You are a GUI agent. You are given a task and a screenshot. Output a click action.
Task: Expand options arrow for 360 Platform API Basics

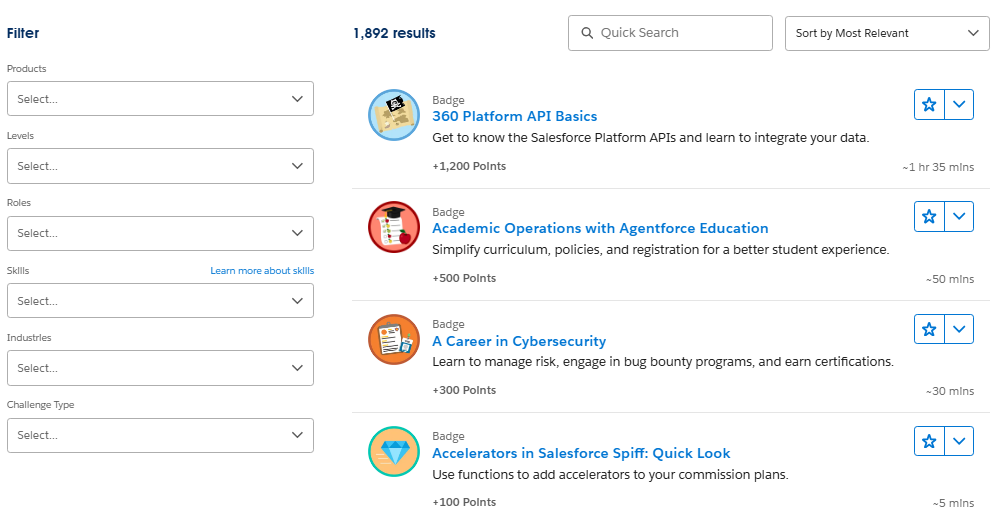click(x=959, y=105)
